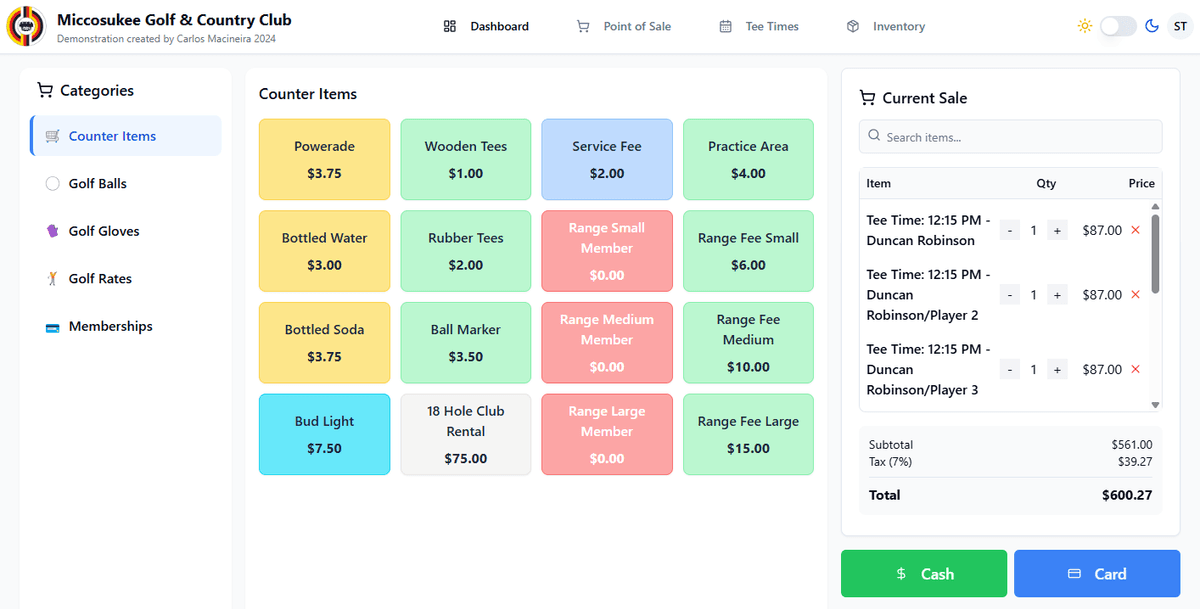Click the moon dark-mode icon
1200x609 pixels.
pos(1152,26)
